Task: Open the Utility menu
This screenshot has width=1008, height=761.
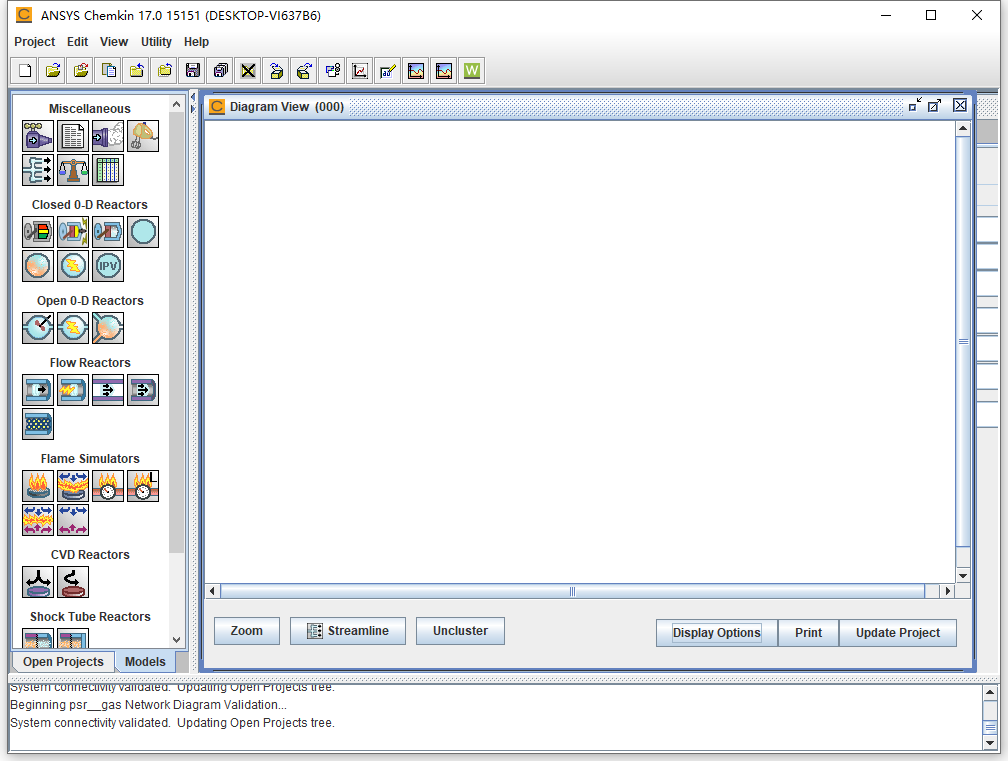Action: click(156, 42)
